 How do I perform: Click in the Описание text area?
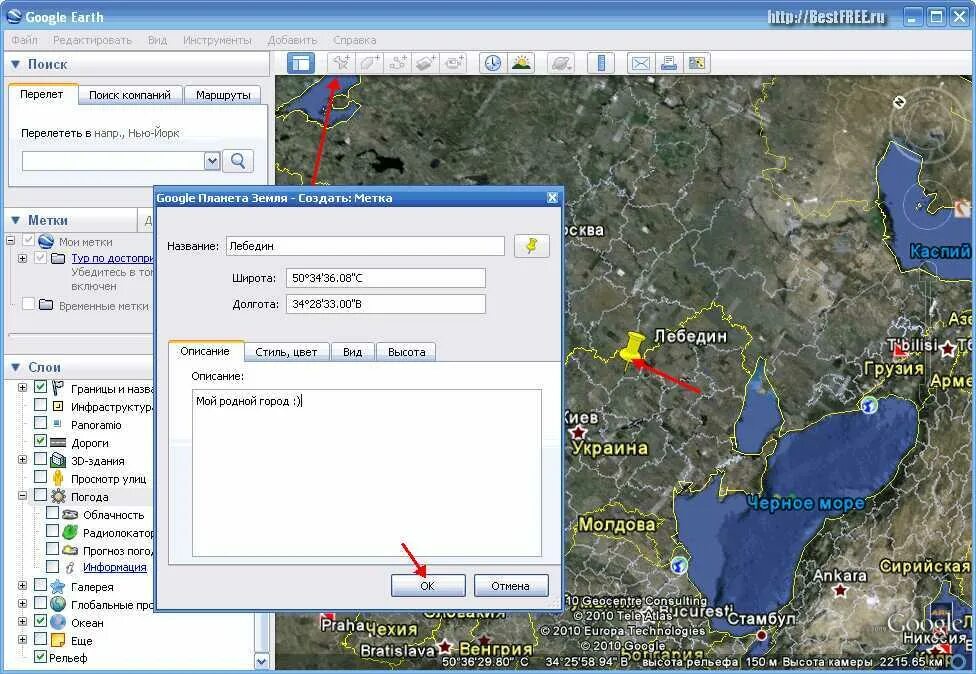[367, 473]
